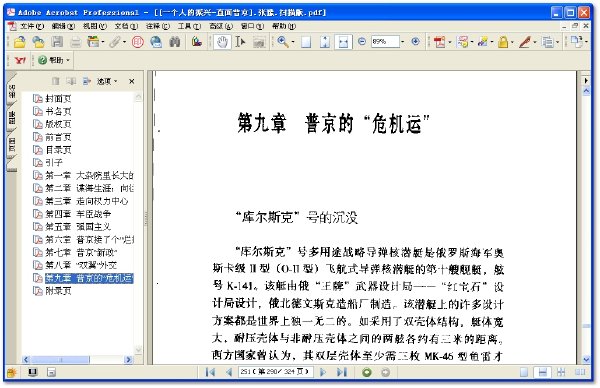This screenshot has height=388, width=600.
Task: Open the pen Sign dropdown arrow
Action: click(x=535, y=42)
